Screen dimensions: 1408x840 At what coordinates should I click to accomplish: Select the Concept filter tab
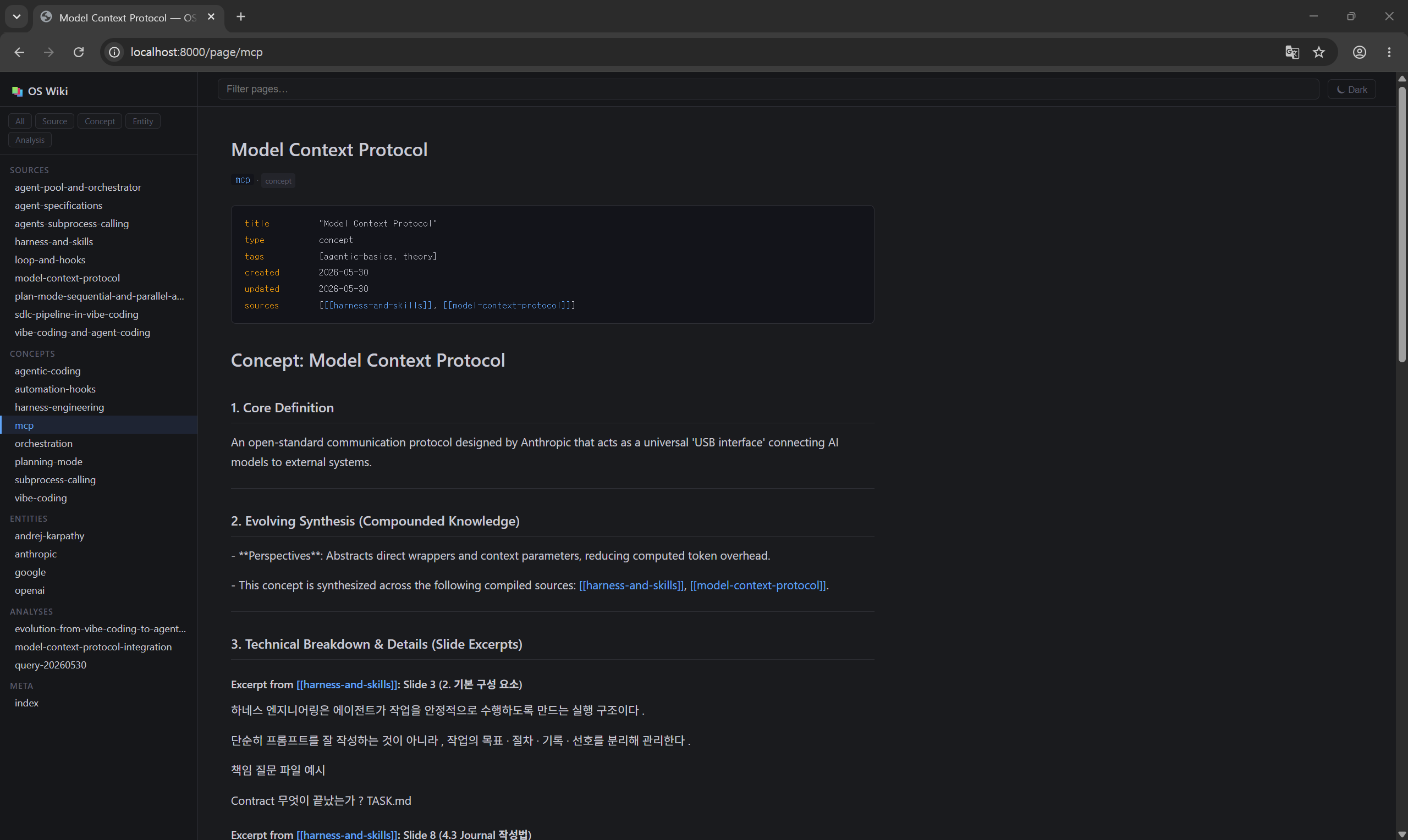click(100, 121)
